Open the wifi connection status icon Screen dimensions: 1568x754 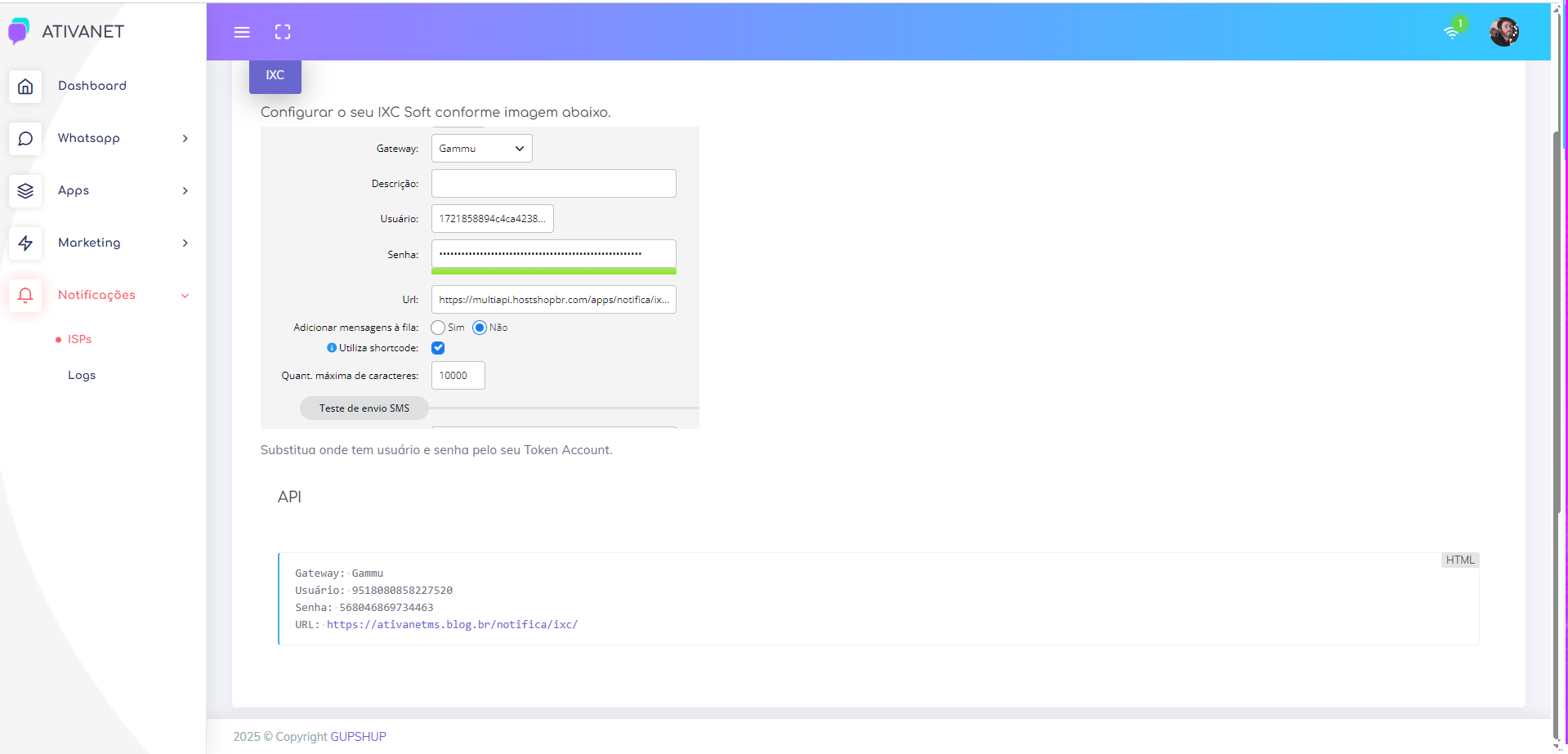[1452, 32]
